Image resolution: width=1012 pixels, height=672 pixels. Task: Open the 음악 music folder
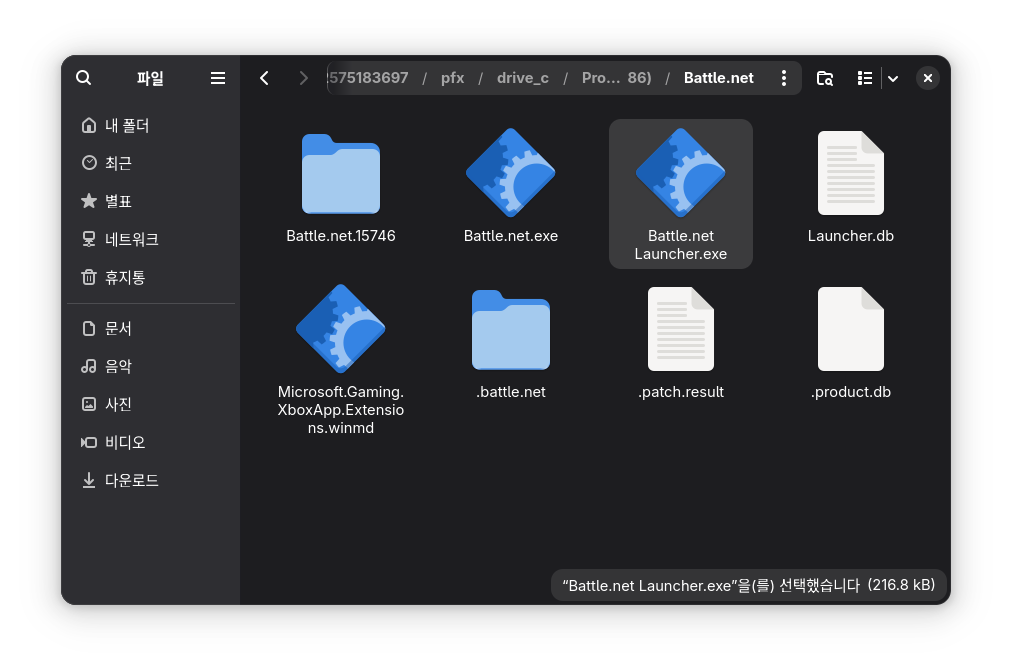coord(118,367)
